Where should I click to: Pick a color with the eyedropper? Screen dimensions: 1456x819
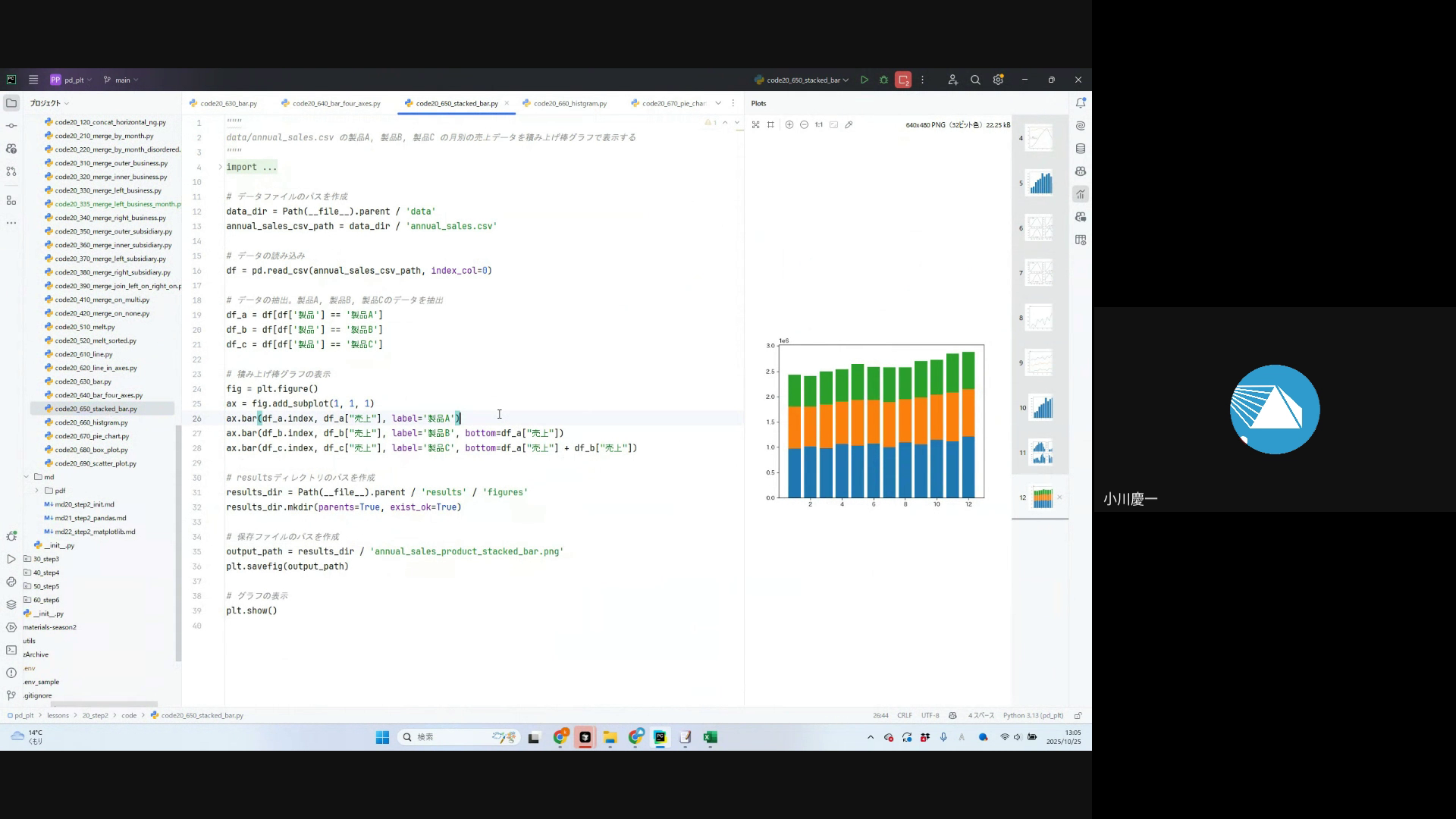(849, 124)
